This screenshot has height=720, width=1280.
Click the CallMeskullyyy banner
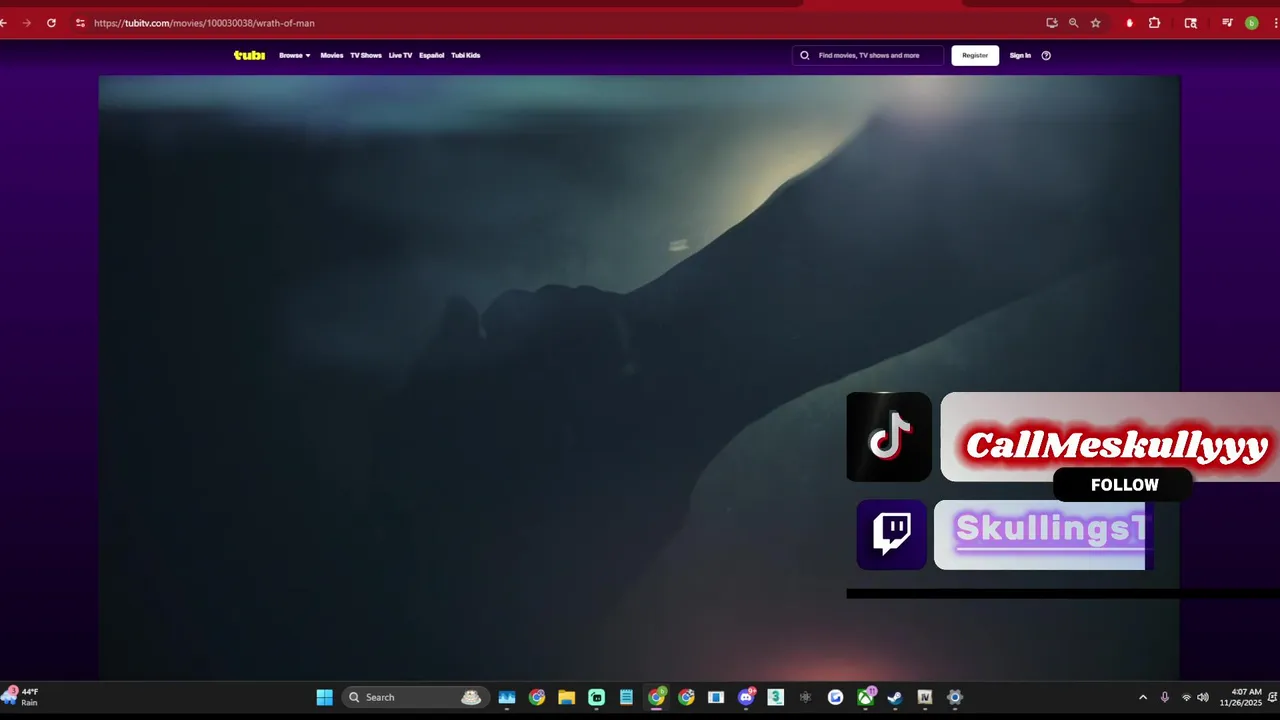pyautogui.click(x=1110, y=437)
